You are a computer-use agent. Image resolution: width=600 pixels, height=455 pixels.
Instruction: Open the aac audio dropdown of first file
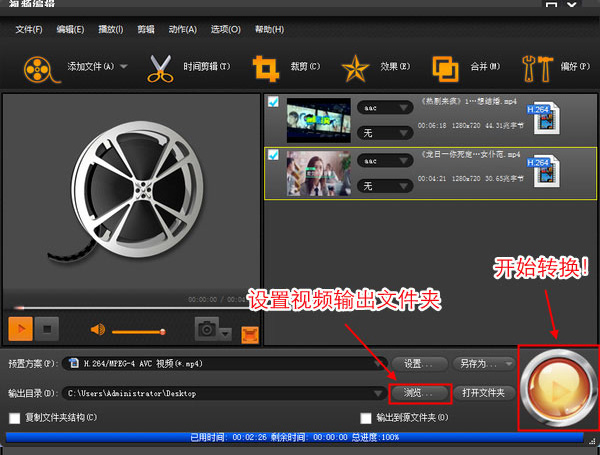385,106
